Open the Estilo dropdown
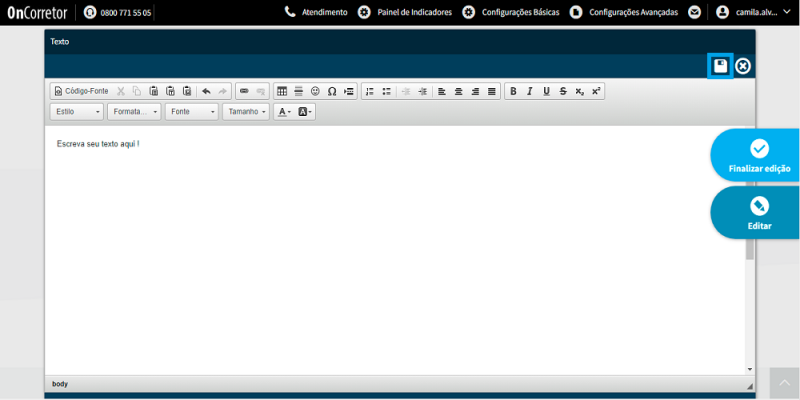The image size is (800, 400). 77,112
